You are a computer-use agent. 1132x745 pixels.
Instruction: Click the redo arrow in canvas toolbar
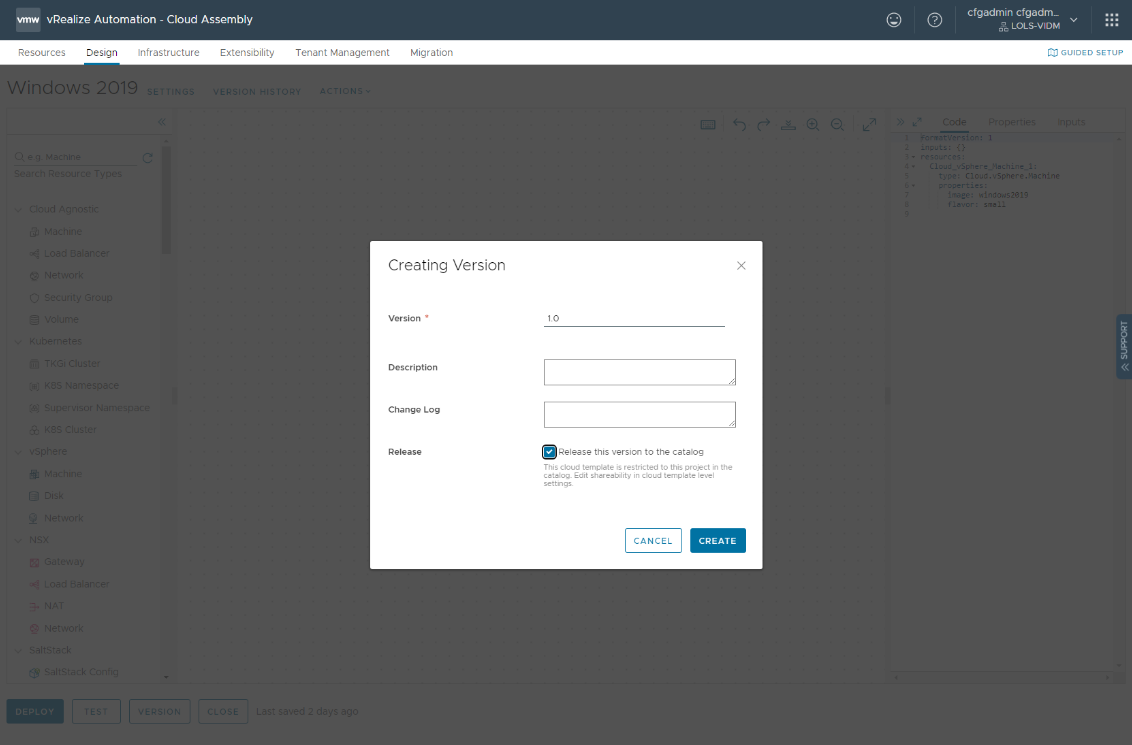coord(764,125)
